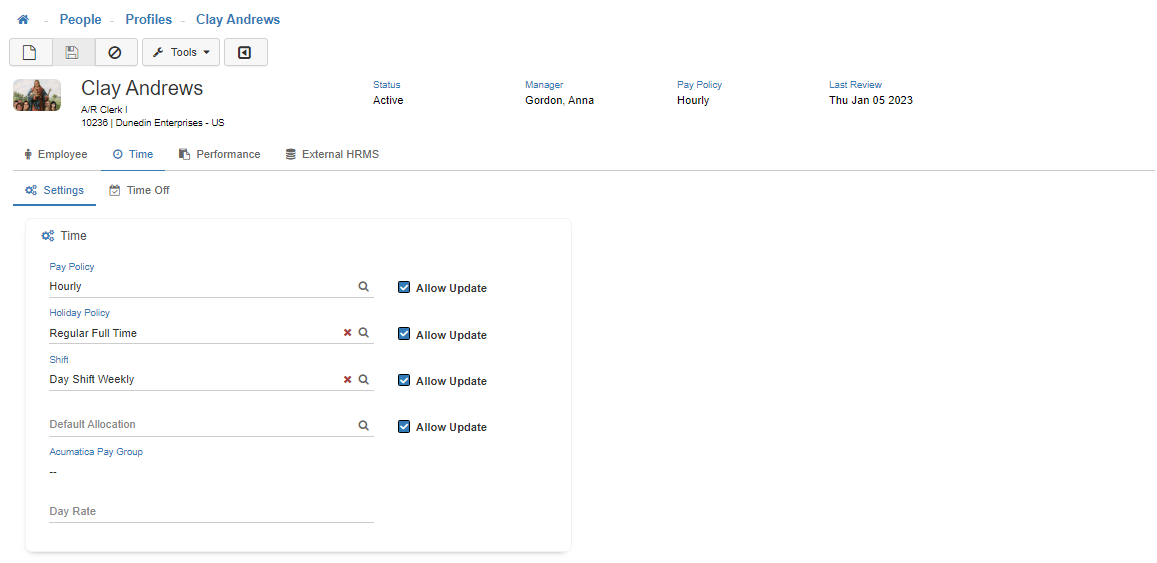Open Pay Policy lookup search icon

point(364,286)
